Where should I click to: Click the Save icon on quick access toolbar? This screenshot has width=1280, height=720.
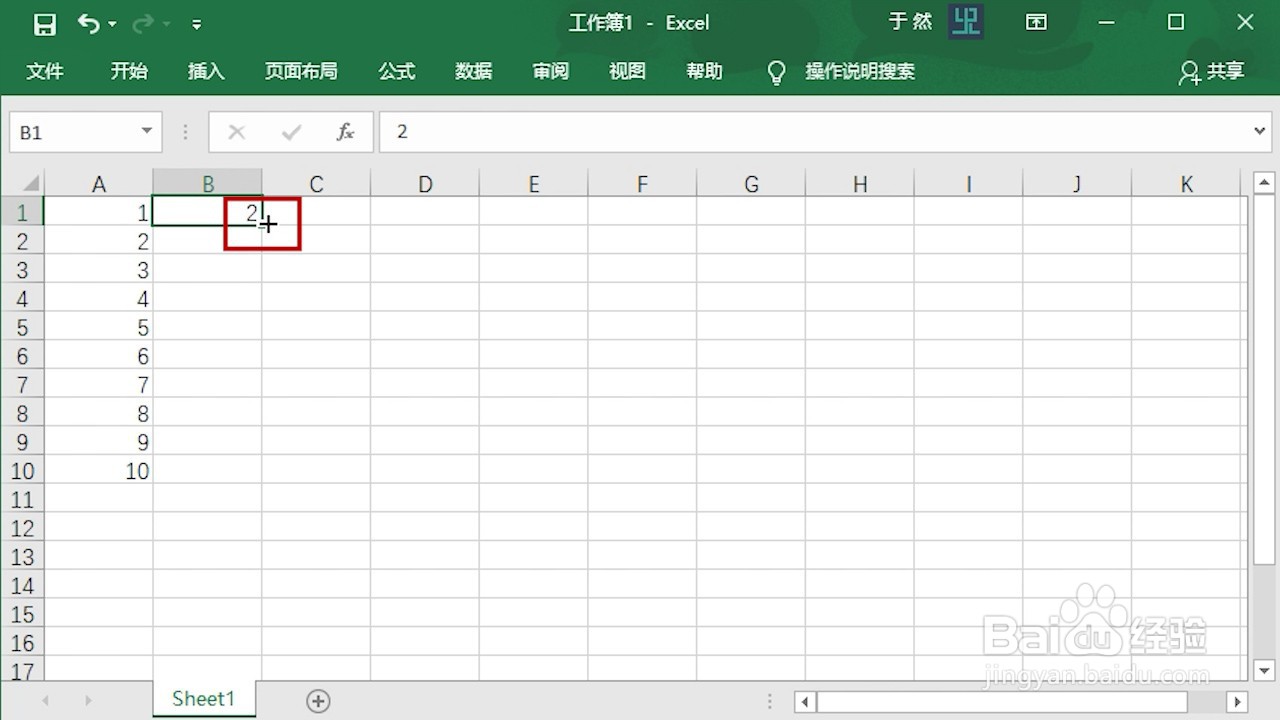click(x=44, y=22)
